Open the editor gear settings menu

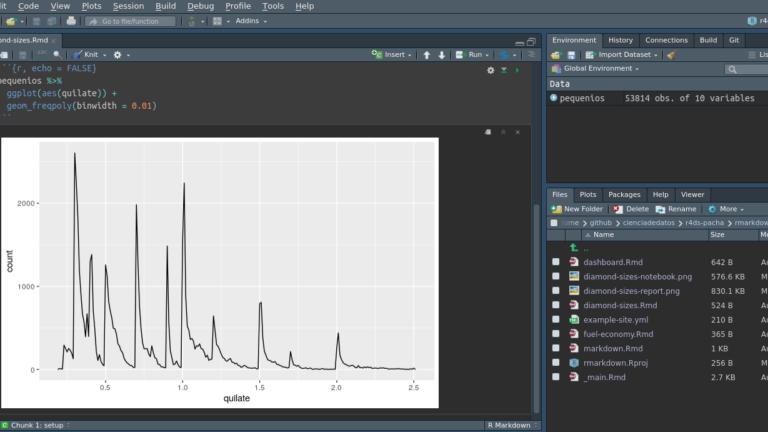click(118, 55)
